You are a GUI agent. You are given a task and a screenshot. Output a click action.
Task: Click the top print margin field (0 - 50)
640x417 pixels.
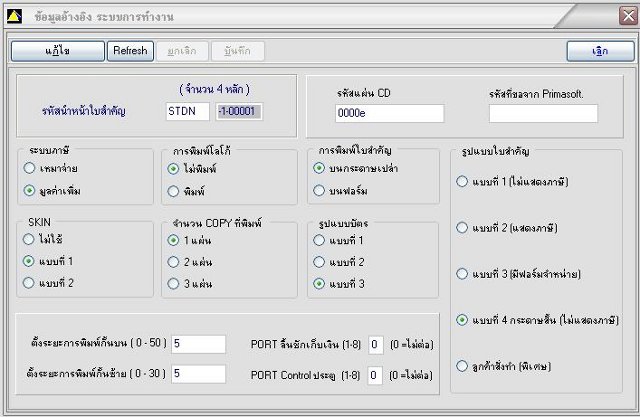coord(198,344)
